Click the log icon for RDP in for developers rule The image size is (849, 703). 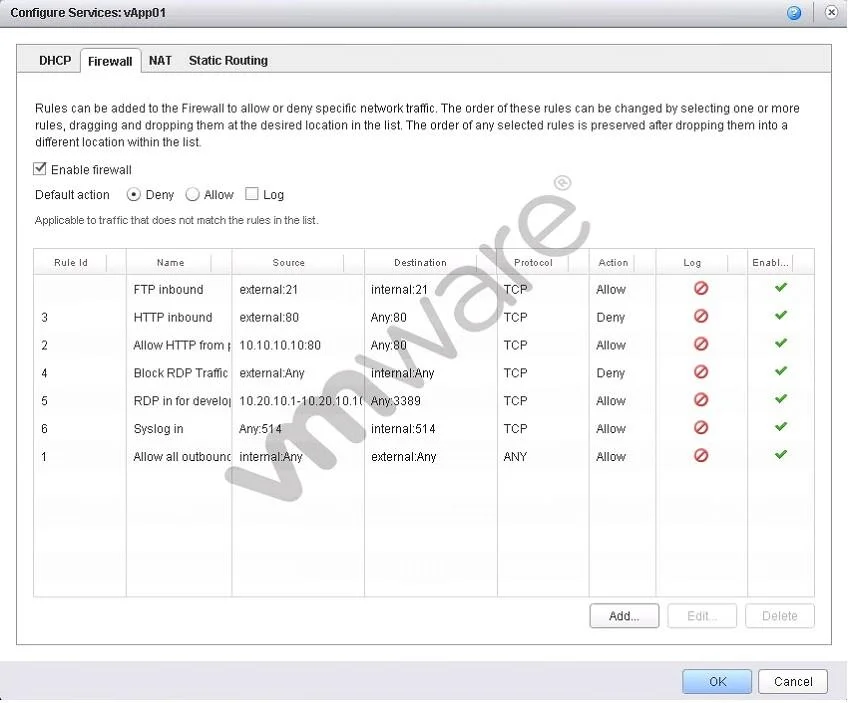(701, 400)
